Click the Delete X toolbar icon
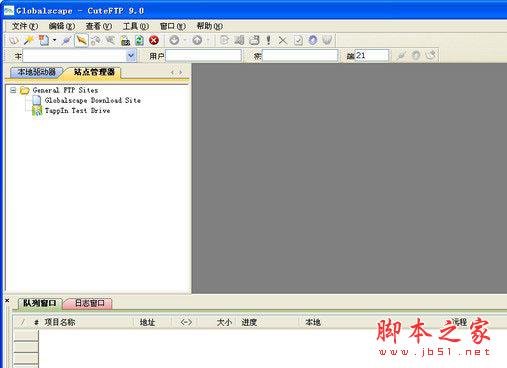 tap(283, 41)
